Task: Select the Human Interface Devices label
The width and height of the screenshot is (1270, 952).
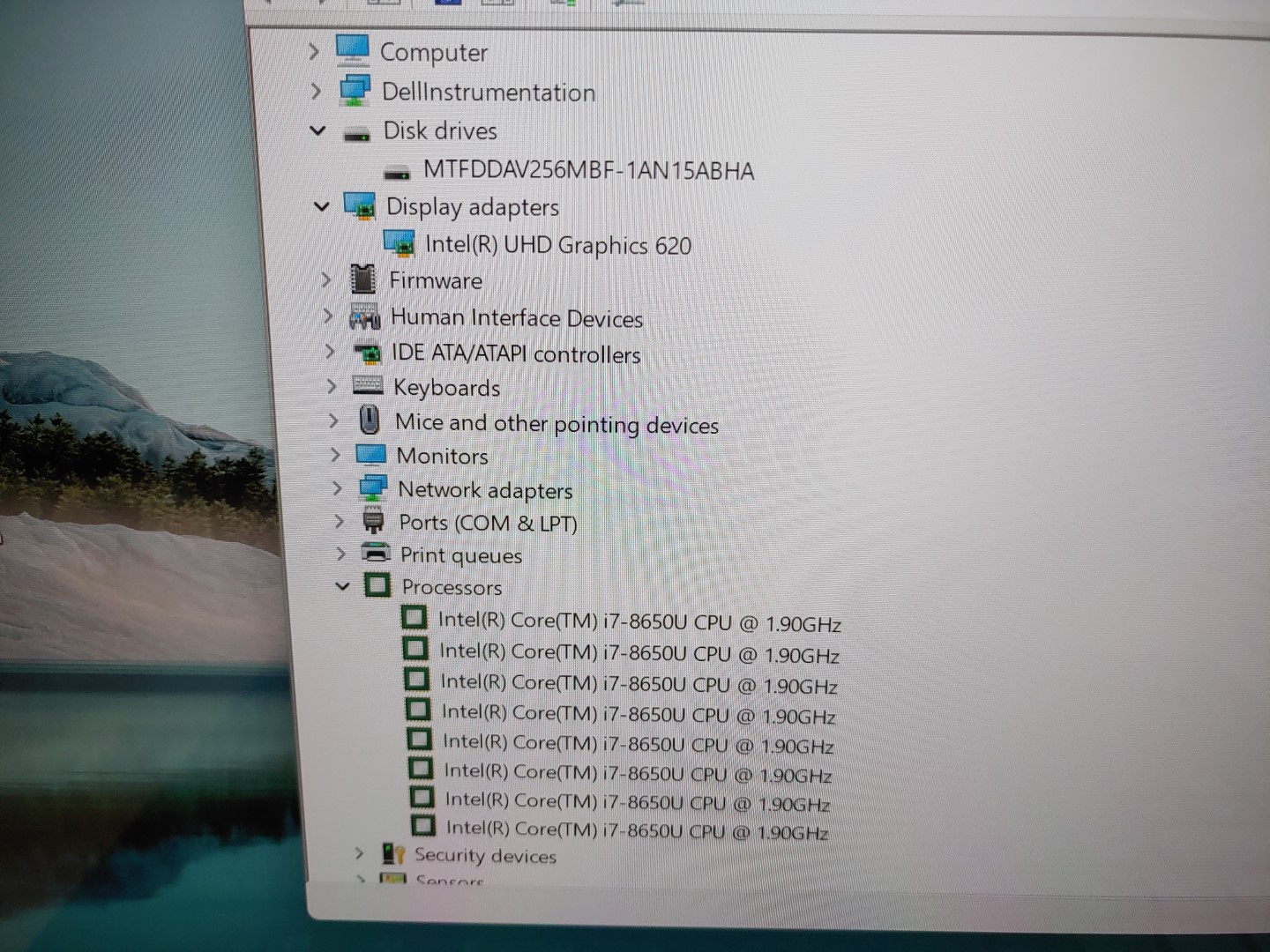Action: 517,317
